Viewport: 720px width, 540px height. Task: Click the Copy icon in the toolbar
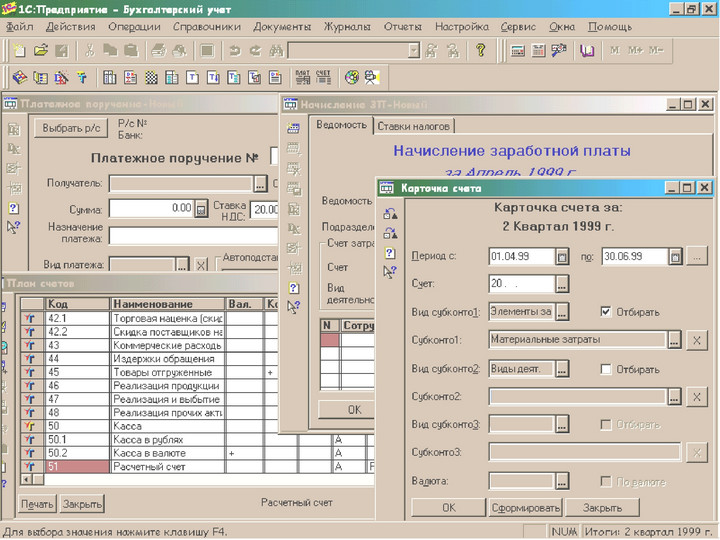110,50
